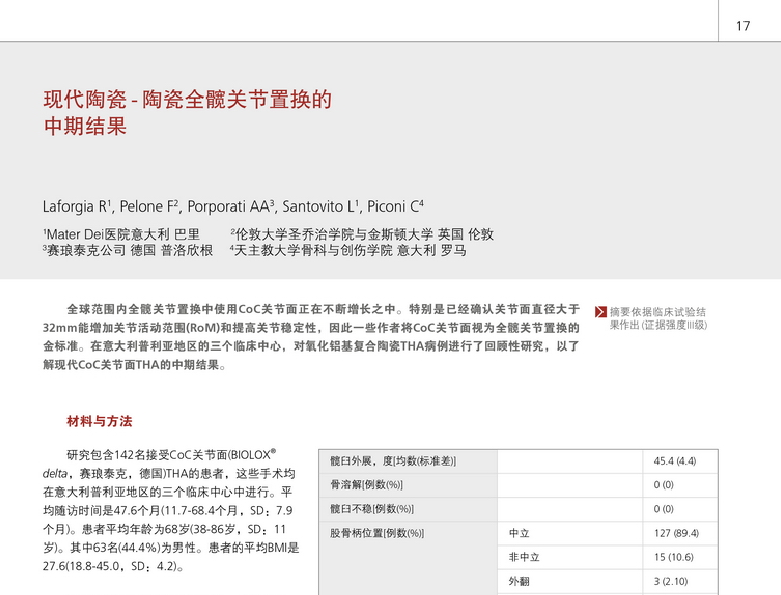Click the page number 17
Screen dimensions: 781x595
[x=743, y=26]
